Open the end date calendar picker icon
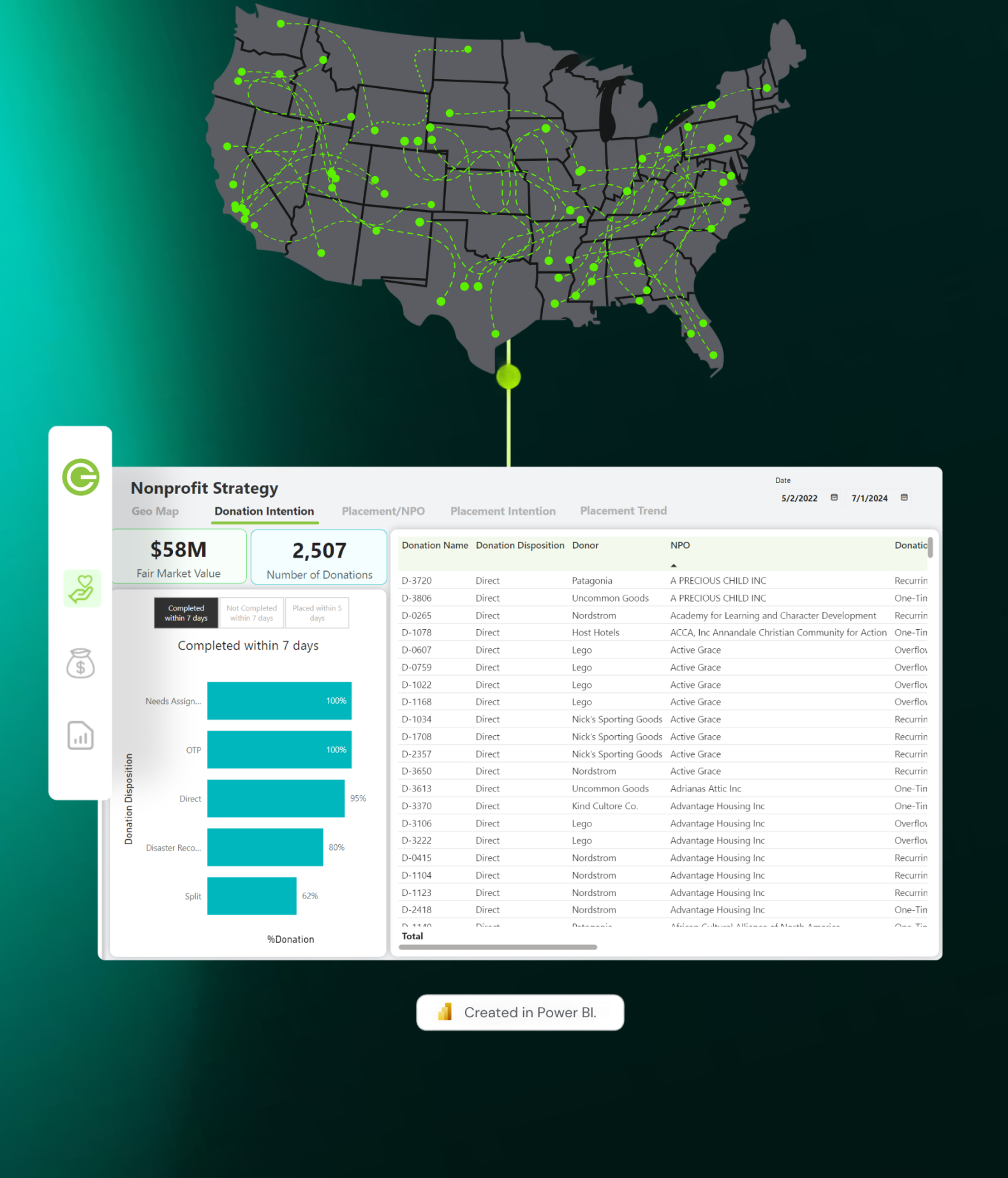The width and height of the screenshot is (1008, 1178). pos(904,498)
